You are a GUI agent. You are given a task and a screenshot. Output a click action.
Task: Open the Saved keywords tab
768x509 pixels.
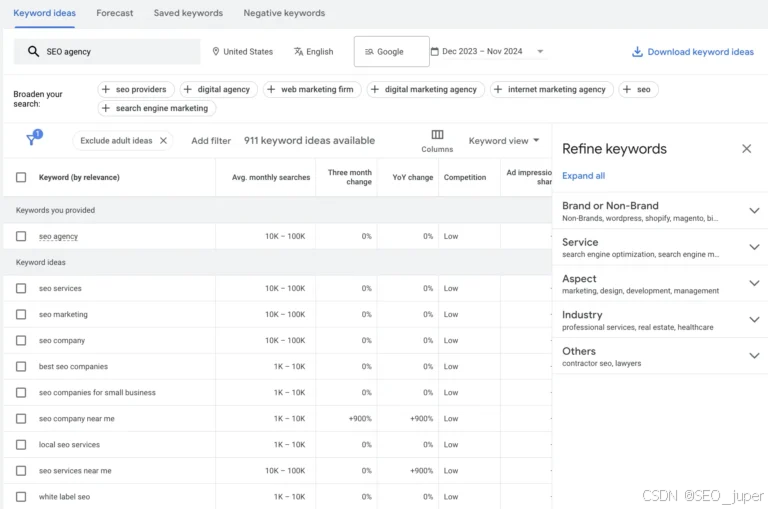point(188,13)
